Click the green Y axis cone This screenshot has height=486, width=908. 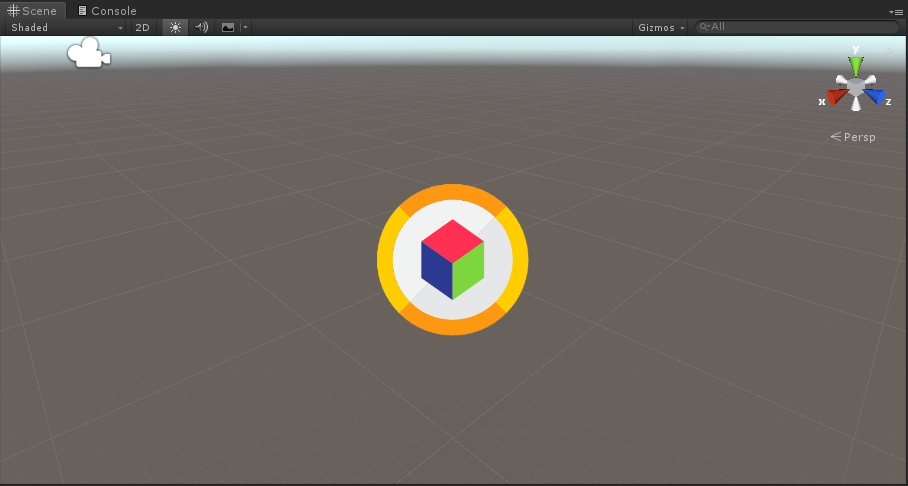click(856, 65)
